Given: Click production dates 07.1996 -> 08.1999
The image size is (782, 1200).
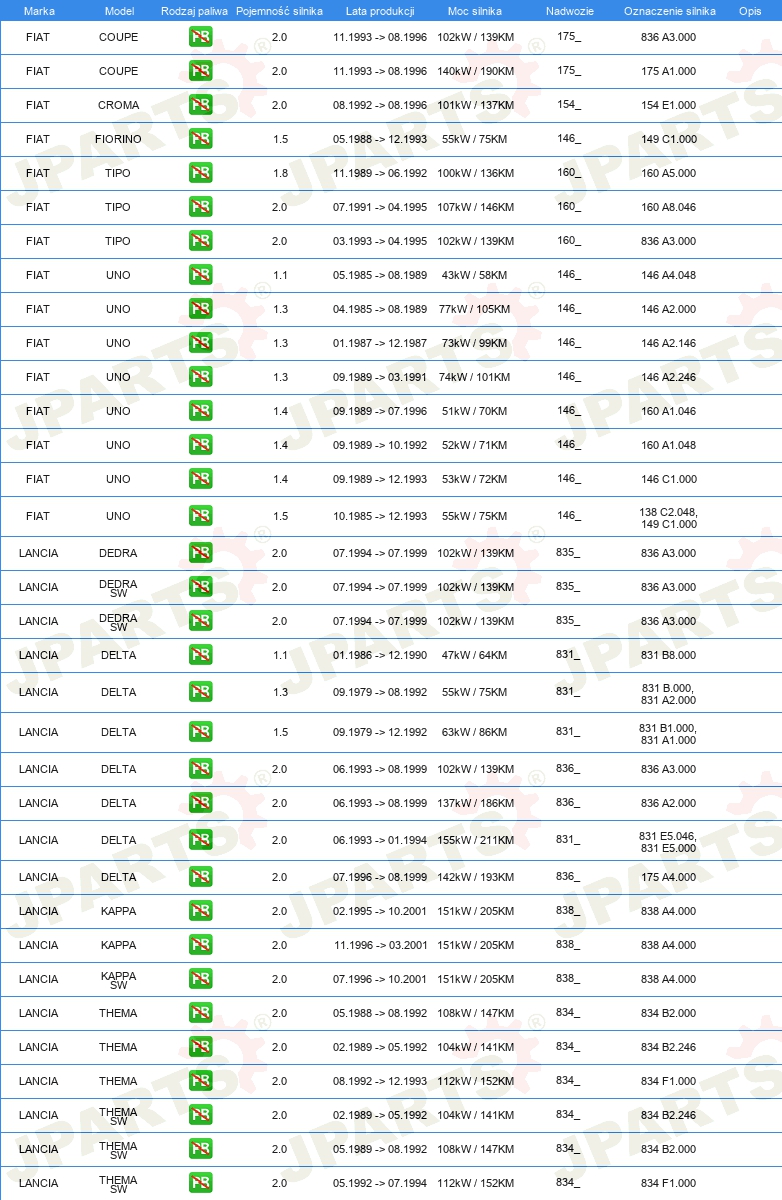Looking at the screenshot, I should pos(380,877).
